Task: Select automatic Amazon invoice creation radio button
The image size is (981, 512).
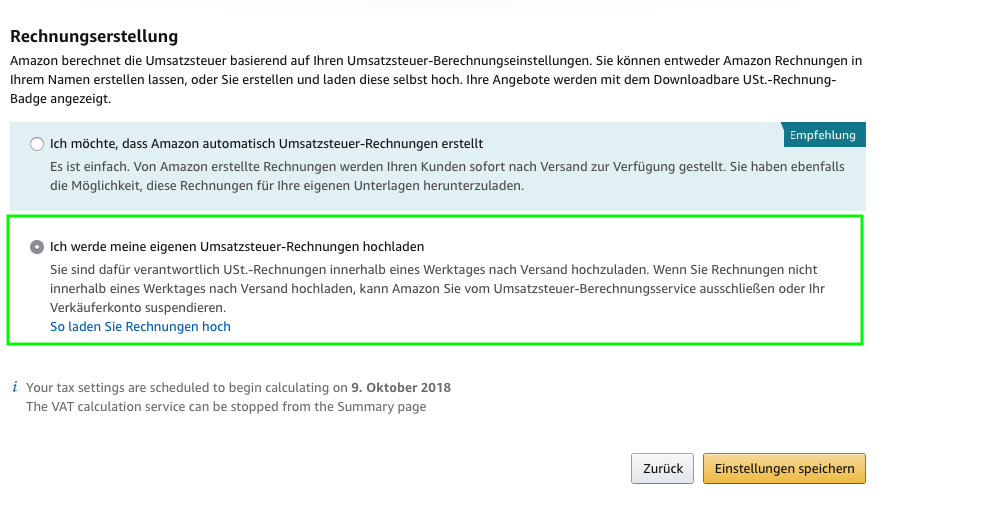Action: point(37,144)
